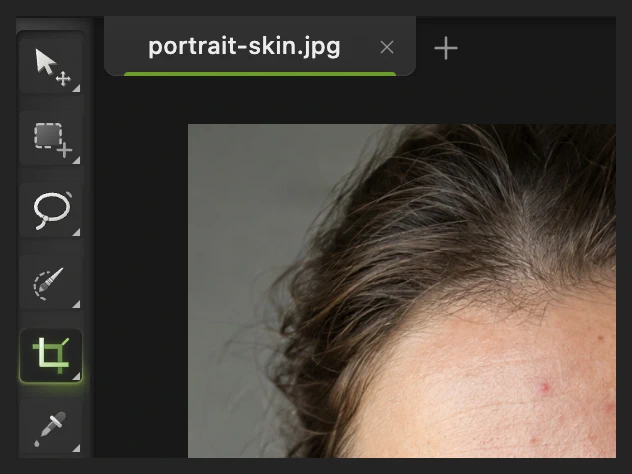Select the Lasso tool
The image size is (632, 474).
pyautogui.click(x=51, y=210)
